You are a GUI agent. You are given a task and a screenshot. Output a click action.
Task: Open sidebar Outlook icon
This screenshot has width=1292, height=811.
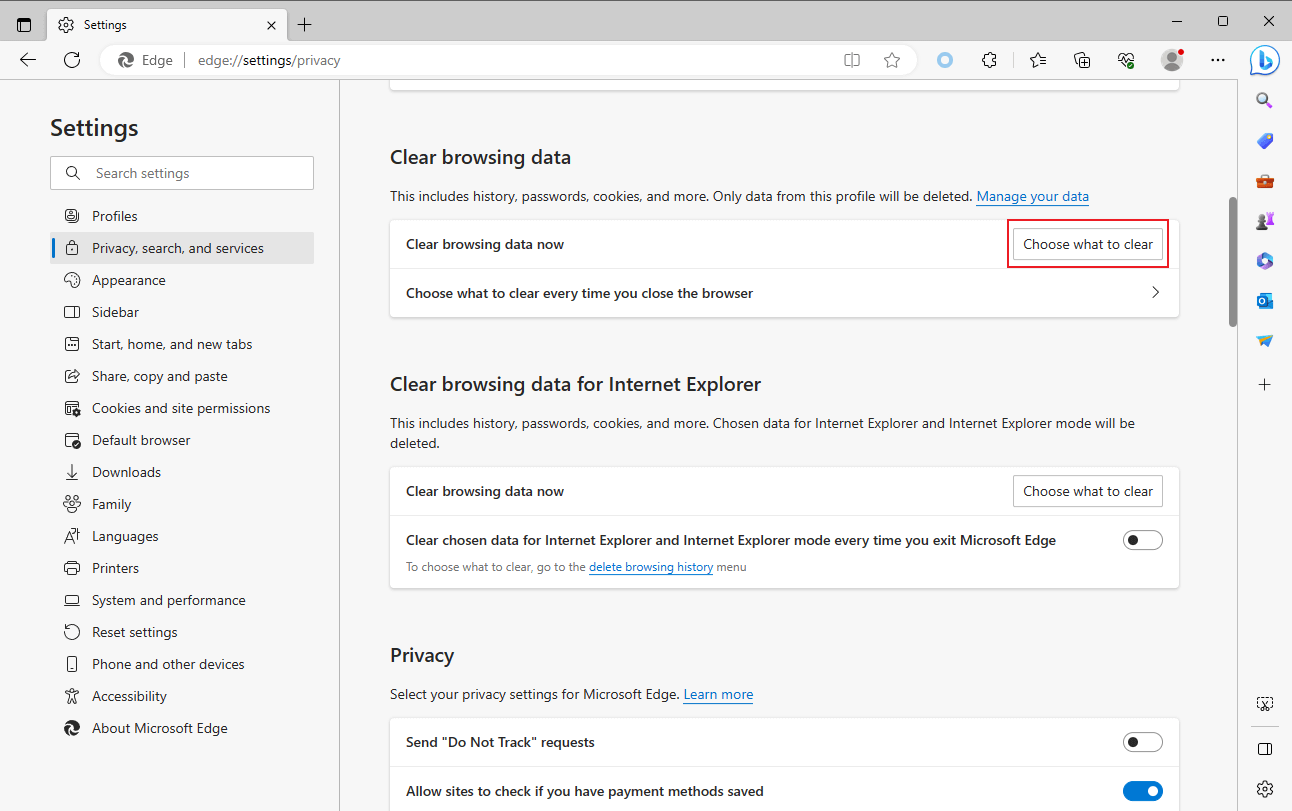click(x=1265, y=301)
